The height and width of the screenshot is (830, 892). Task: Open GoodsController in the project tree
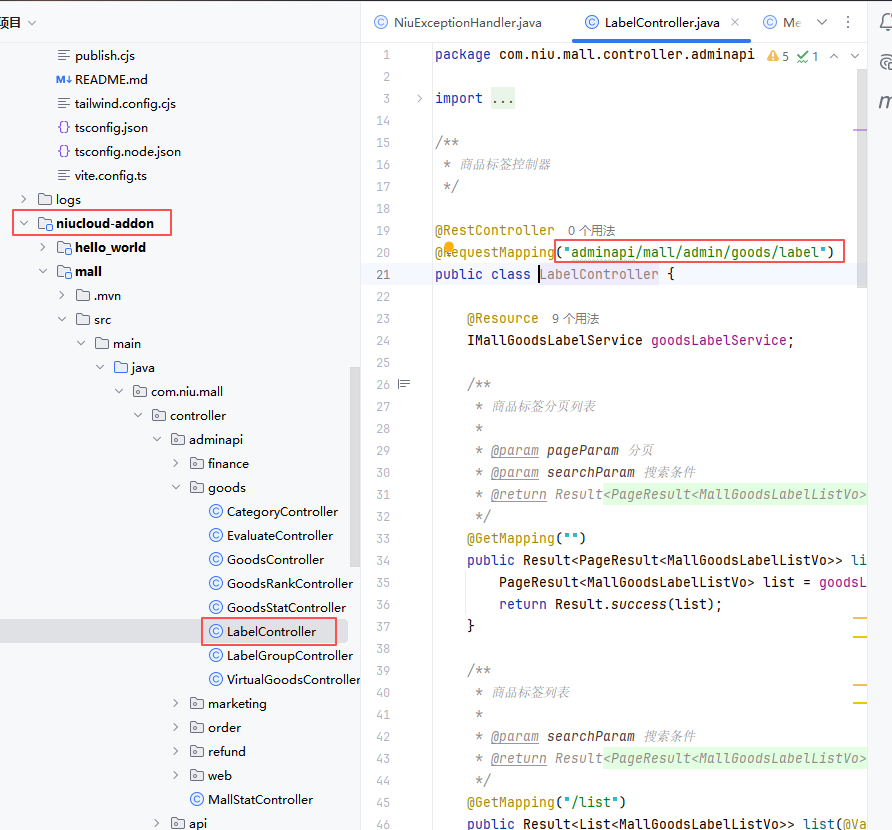coord(275,559)
